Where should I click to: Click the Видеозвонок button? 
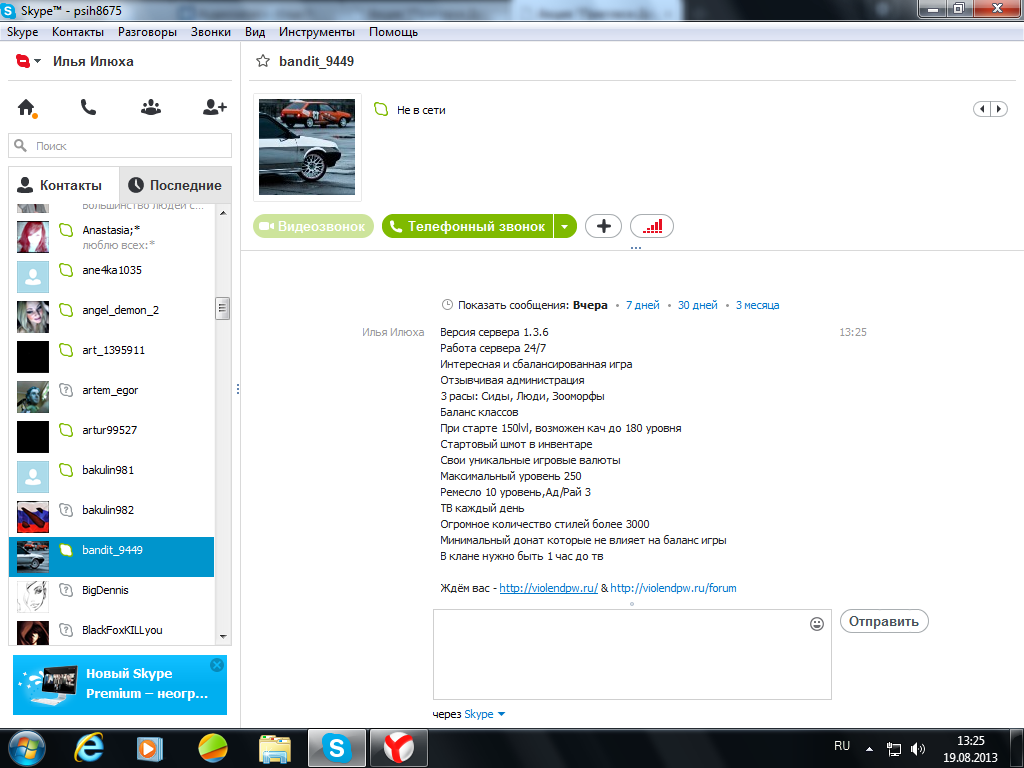point(313,226)
